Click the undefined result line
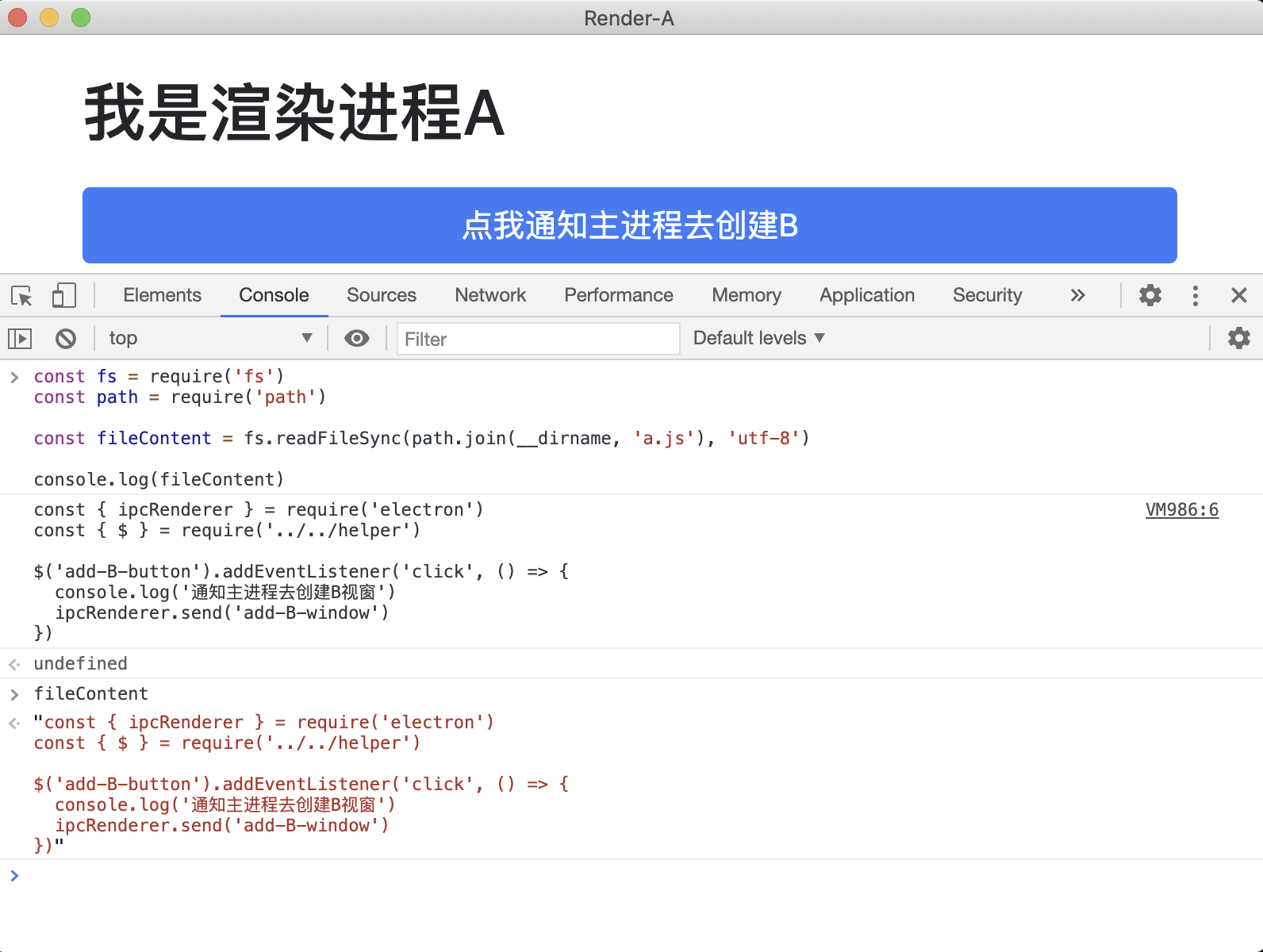 [x=80, y=664]
